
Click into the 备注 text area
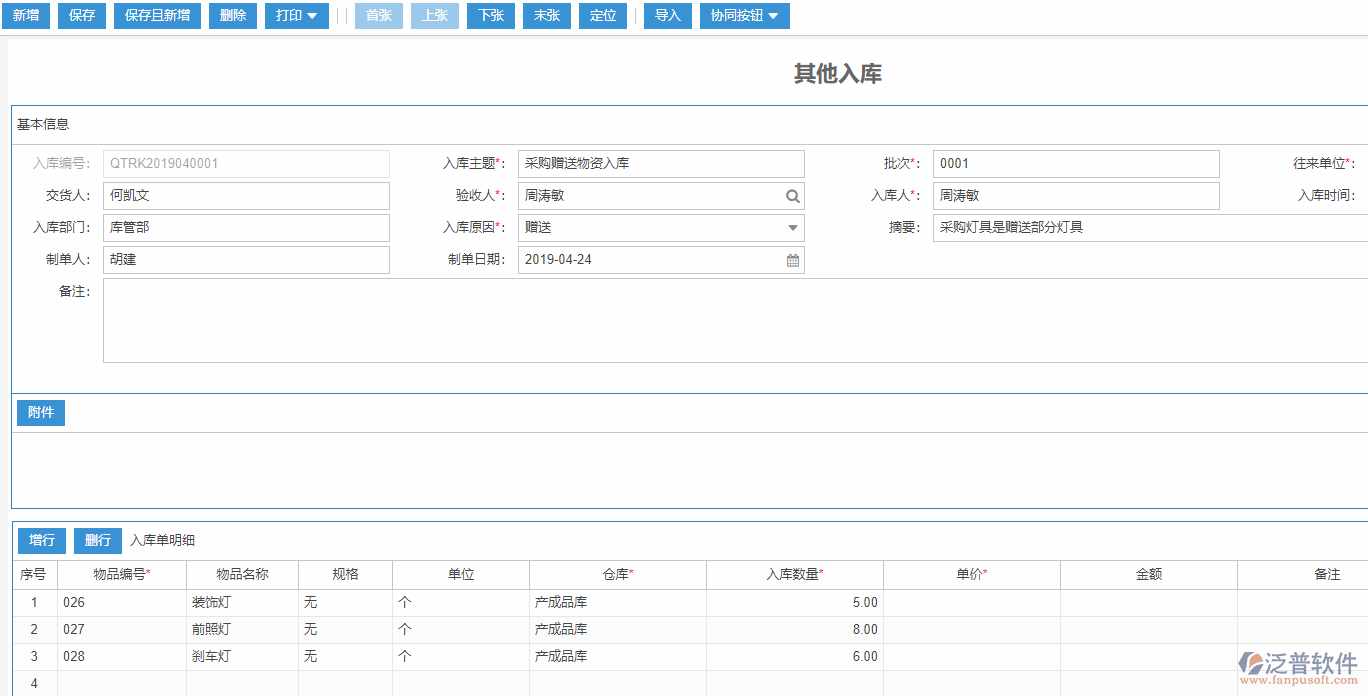[700, 320]
